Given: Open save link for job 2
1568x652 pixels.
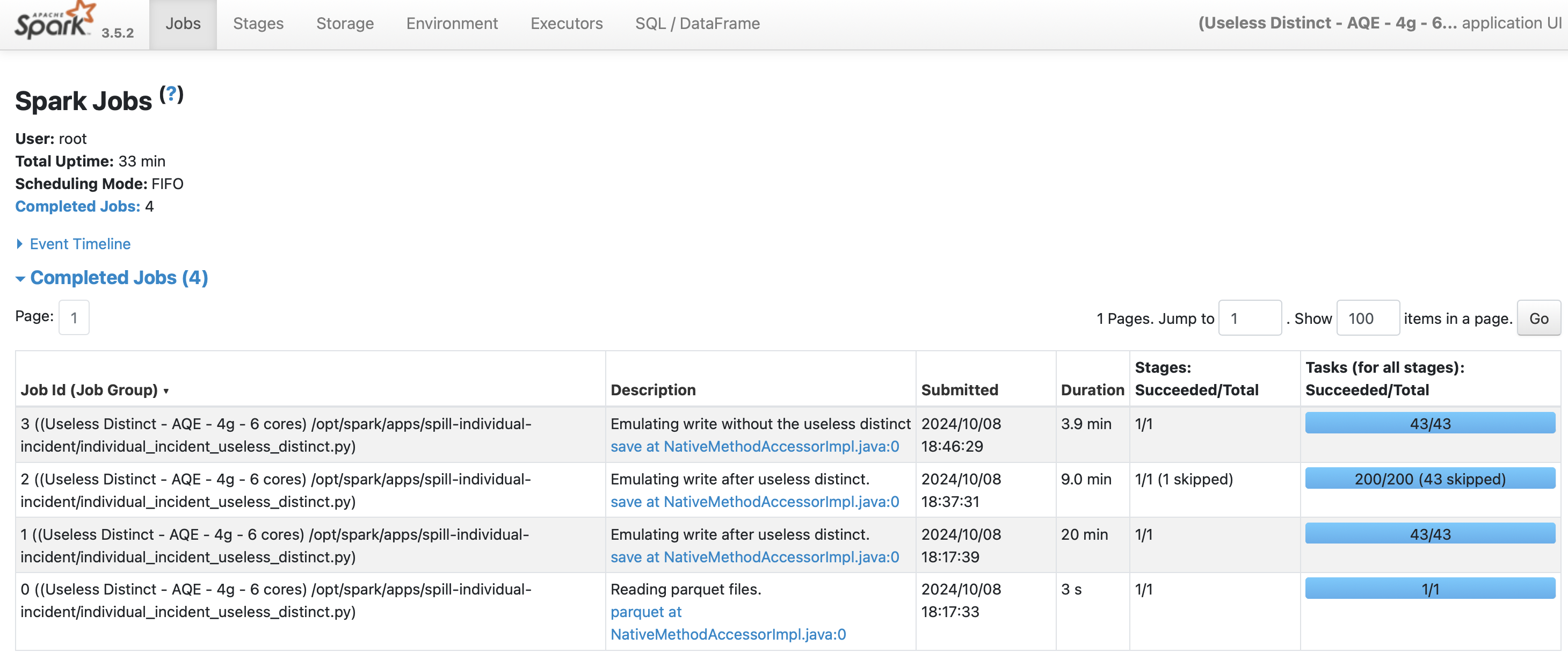Looking at the screenshot, I should (x=755, y=502).
